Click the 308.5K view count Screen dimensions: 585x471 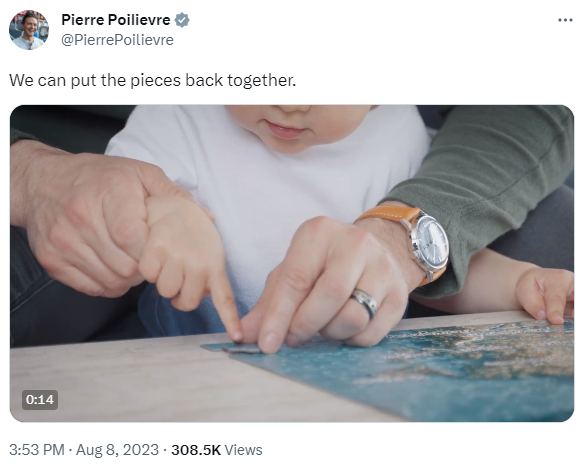click(196, 450)
